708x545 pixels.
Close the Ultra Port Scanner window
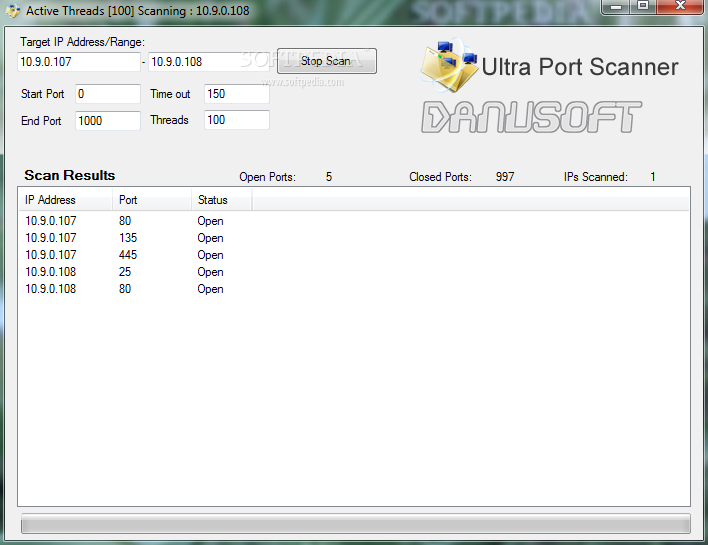point(680,7)
